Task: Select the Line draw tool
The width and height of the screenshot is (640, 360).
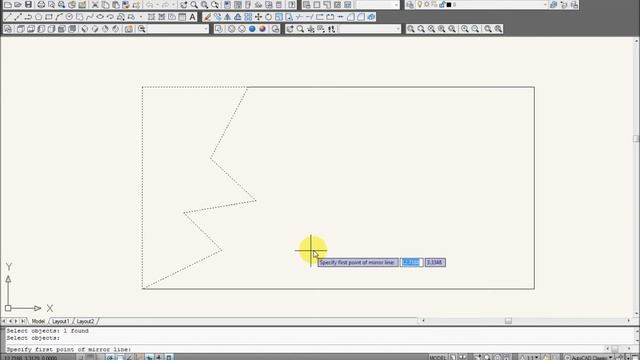Action: pos(8,17)
